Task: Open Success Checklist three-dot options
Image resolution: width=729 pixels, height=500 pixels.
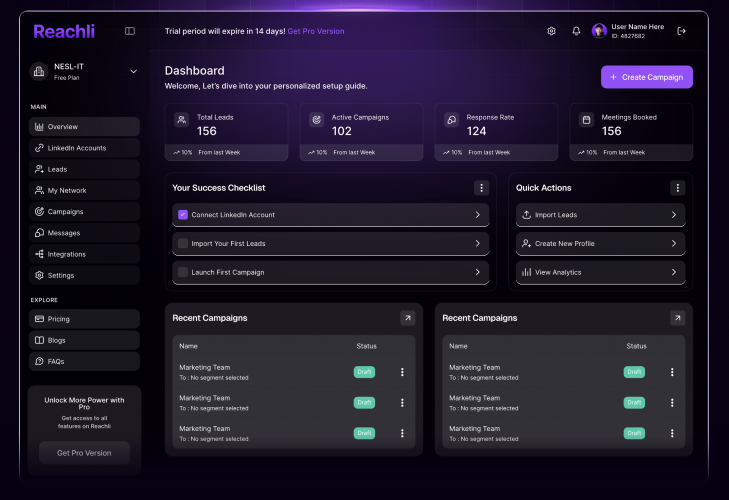Action: (x=482, y=188)
